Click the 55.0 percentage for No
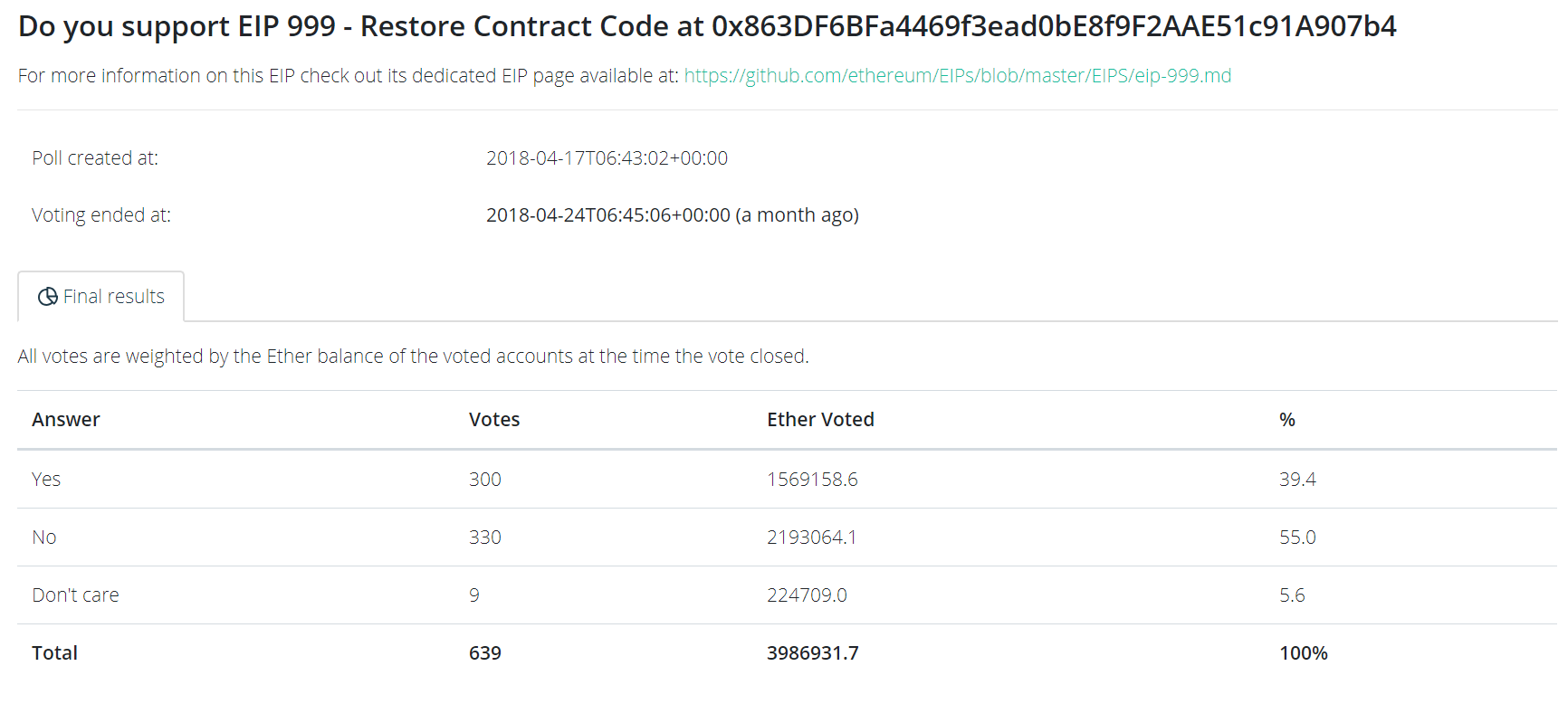This screenshot has height=704, width=1568. (1297, 538)
